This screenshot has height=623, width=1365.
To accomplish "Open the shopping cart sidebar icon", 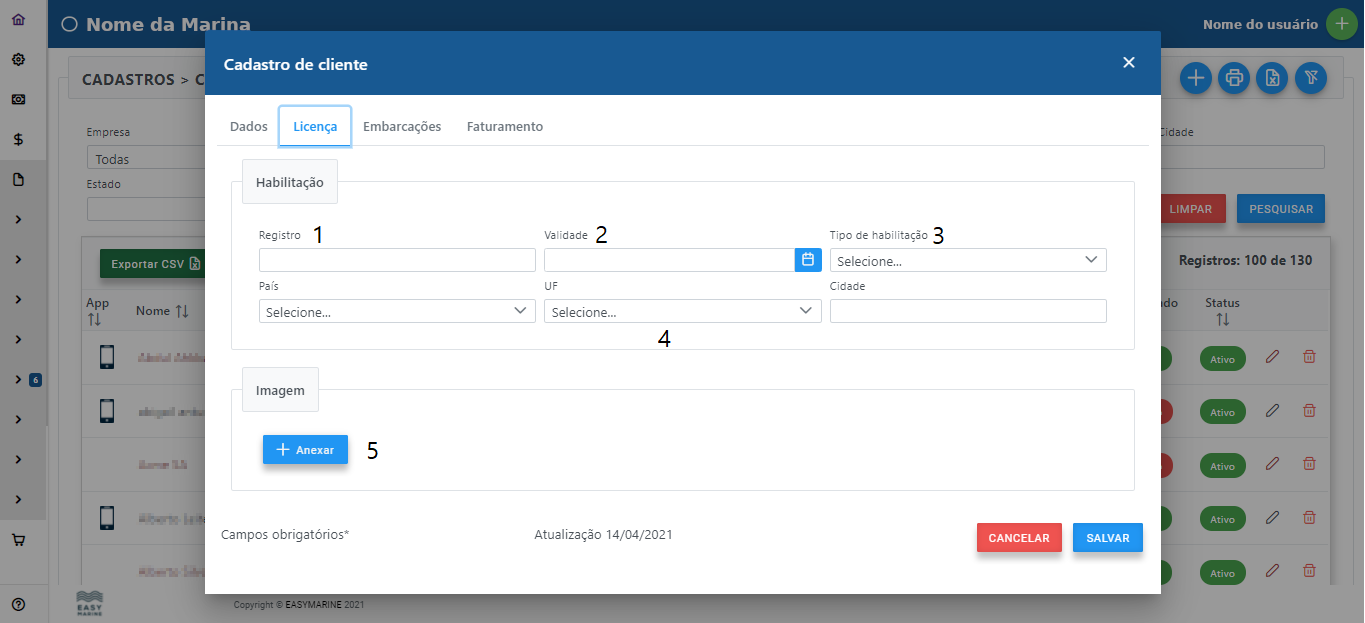I will 18,540.
